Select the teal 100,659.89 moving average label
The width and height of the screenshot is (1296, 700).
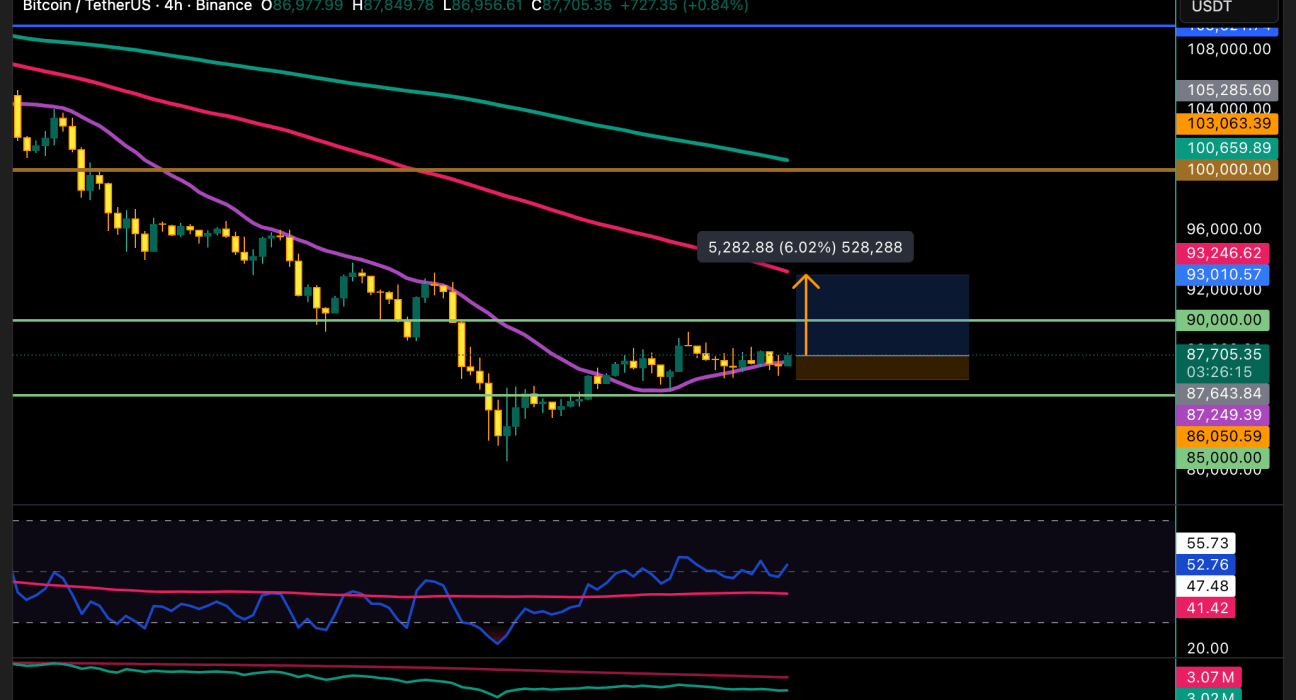click(x=1228, y=148)
